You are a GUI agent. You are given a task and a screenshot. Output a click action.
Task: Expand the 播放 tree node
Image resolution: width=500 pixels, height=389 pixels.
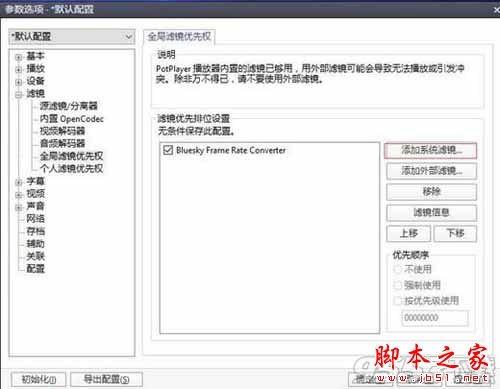click(x=19, y=69)
